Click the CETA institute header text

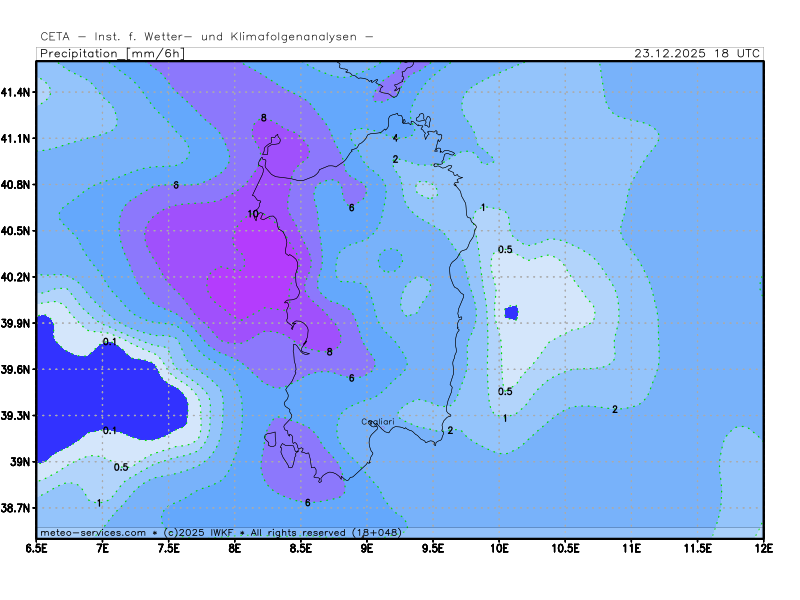click(x=207, y=37)
